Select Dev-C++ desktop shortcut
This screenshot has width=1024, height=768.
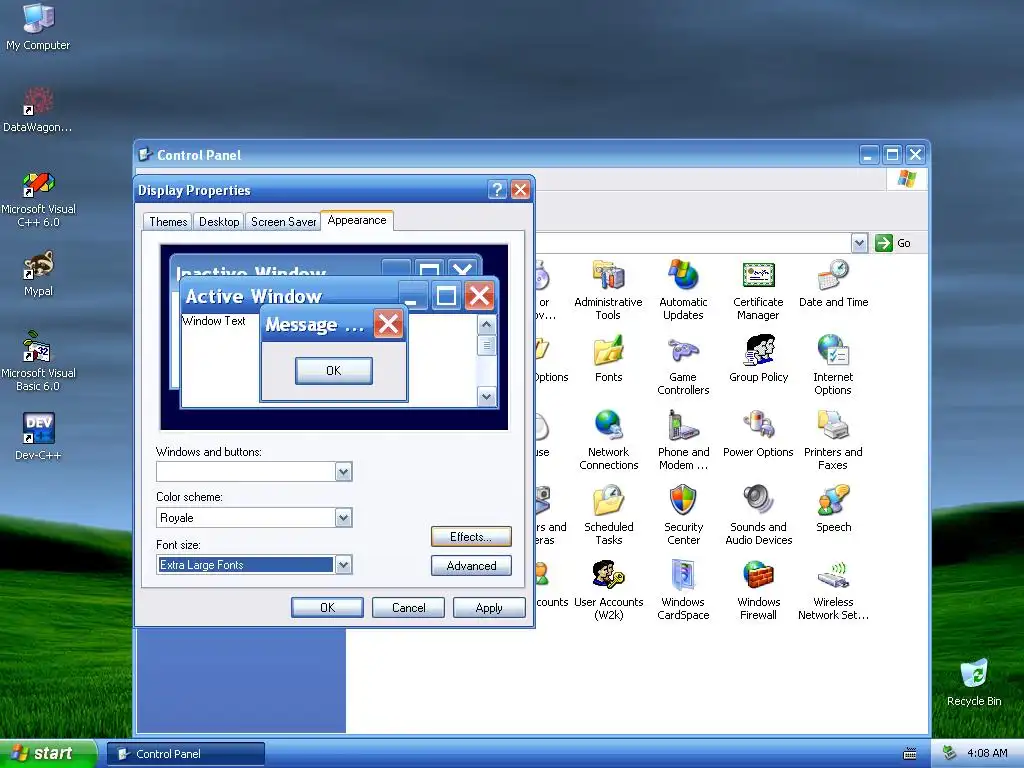click(38, 437)
